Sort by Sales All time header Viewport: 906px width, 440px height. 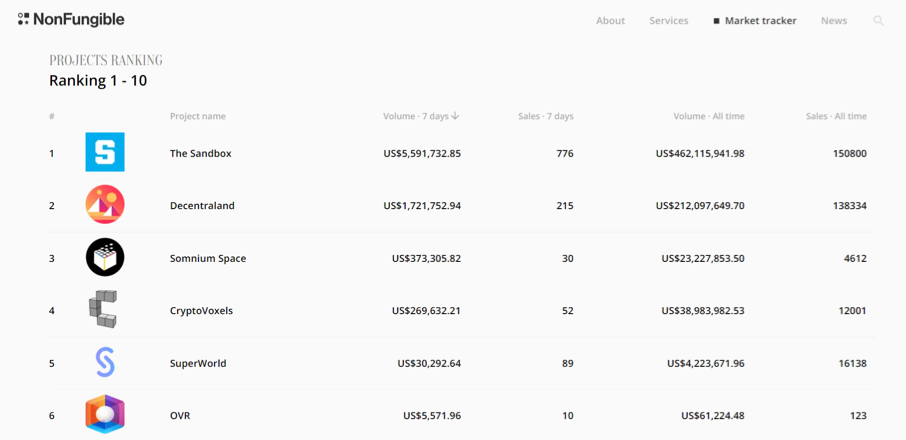pos(836,116)
